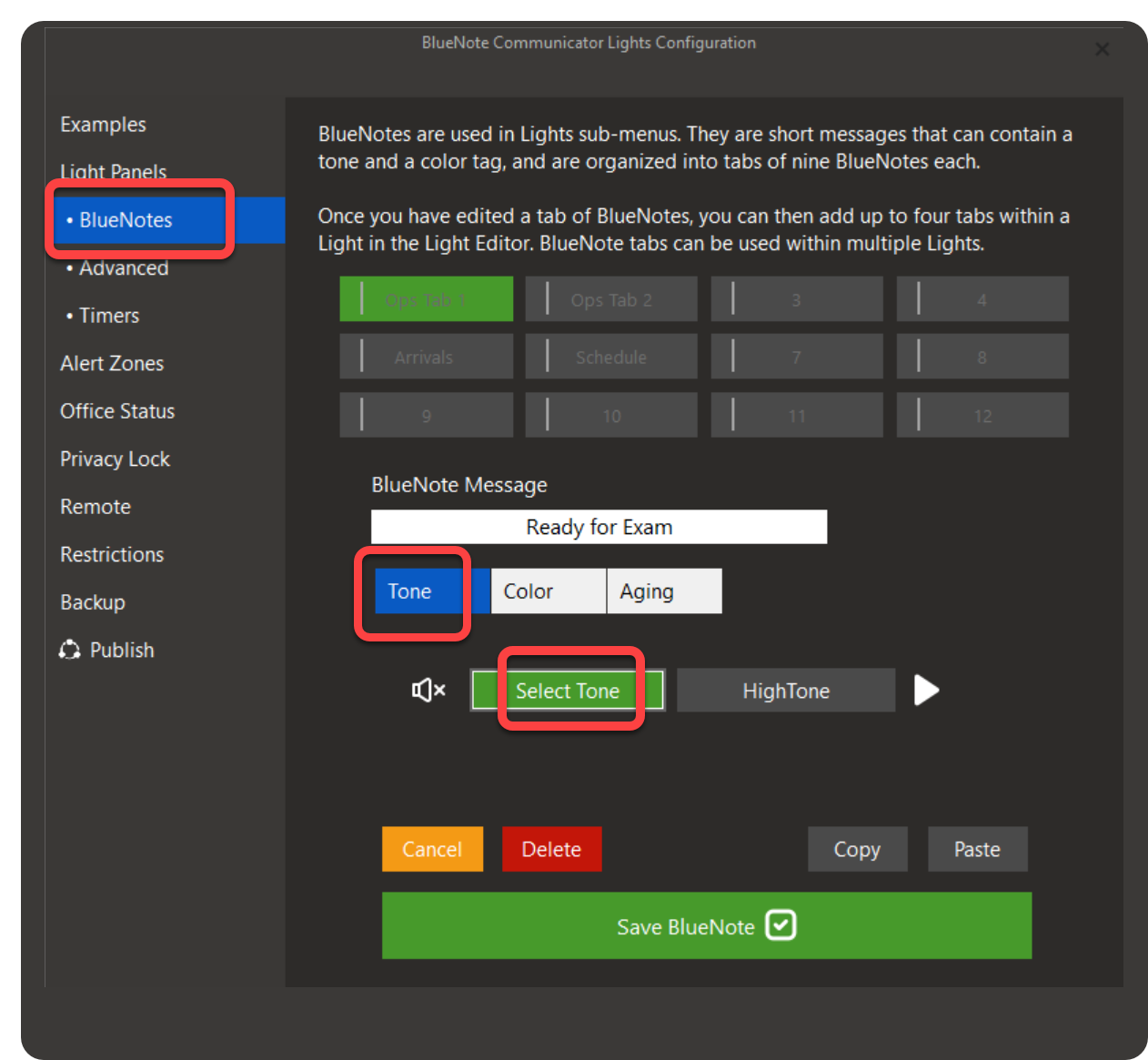Close the Lights Configuration window
The image size is (1148, 1060).
1102,49
